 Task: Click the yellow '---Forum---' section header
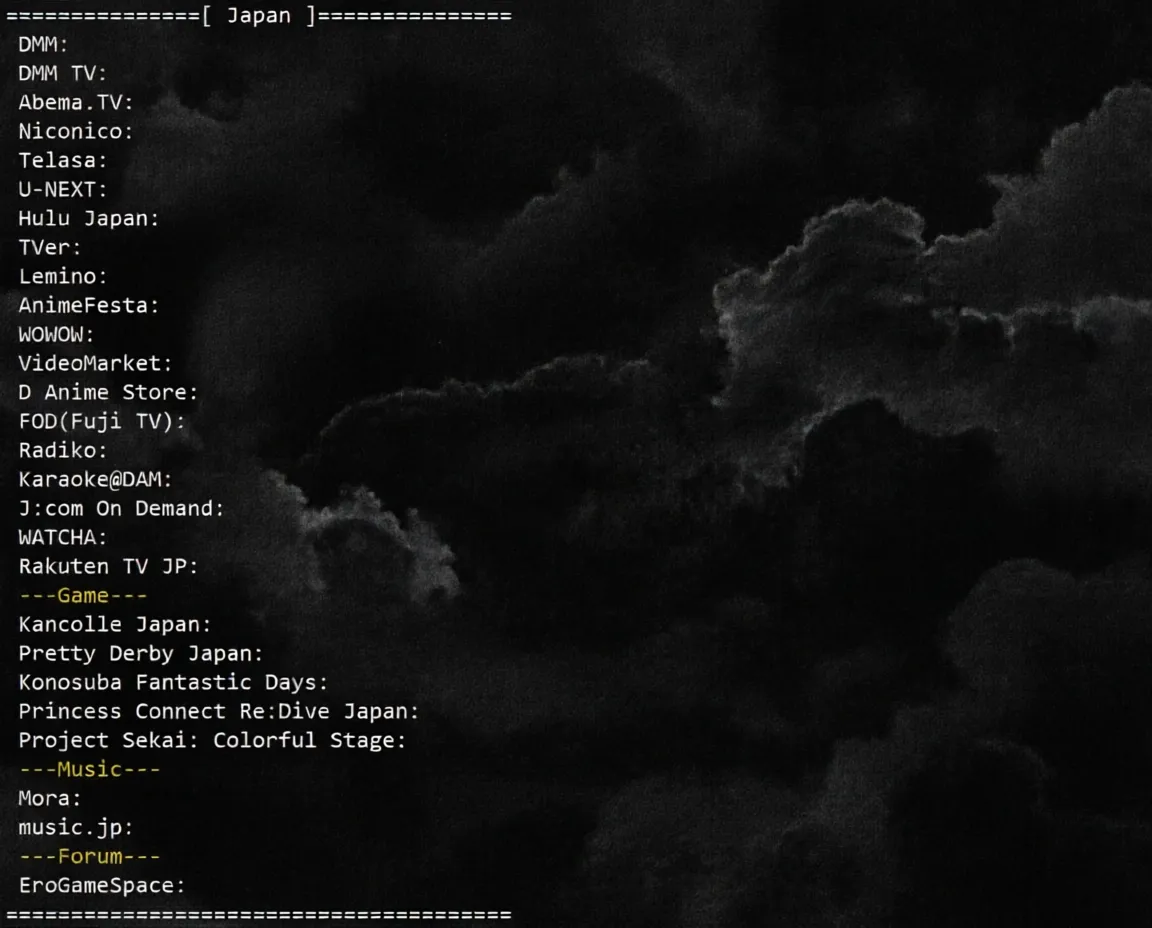pos(89,857)
